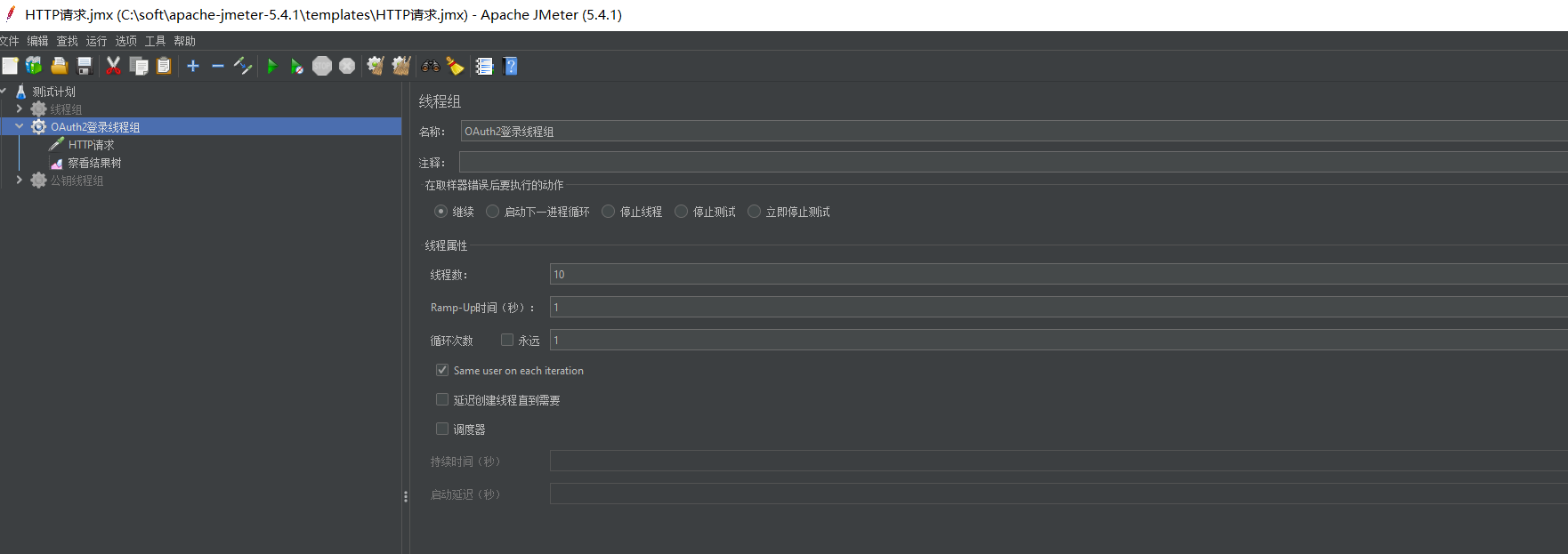Select the 测试计划 flask icon in the tree
1568x554 pixels.
tap(21, 92)
